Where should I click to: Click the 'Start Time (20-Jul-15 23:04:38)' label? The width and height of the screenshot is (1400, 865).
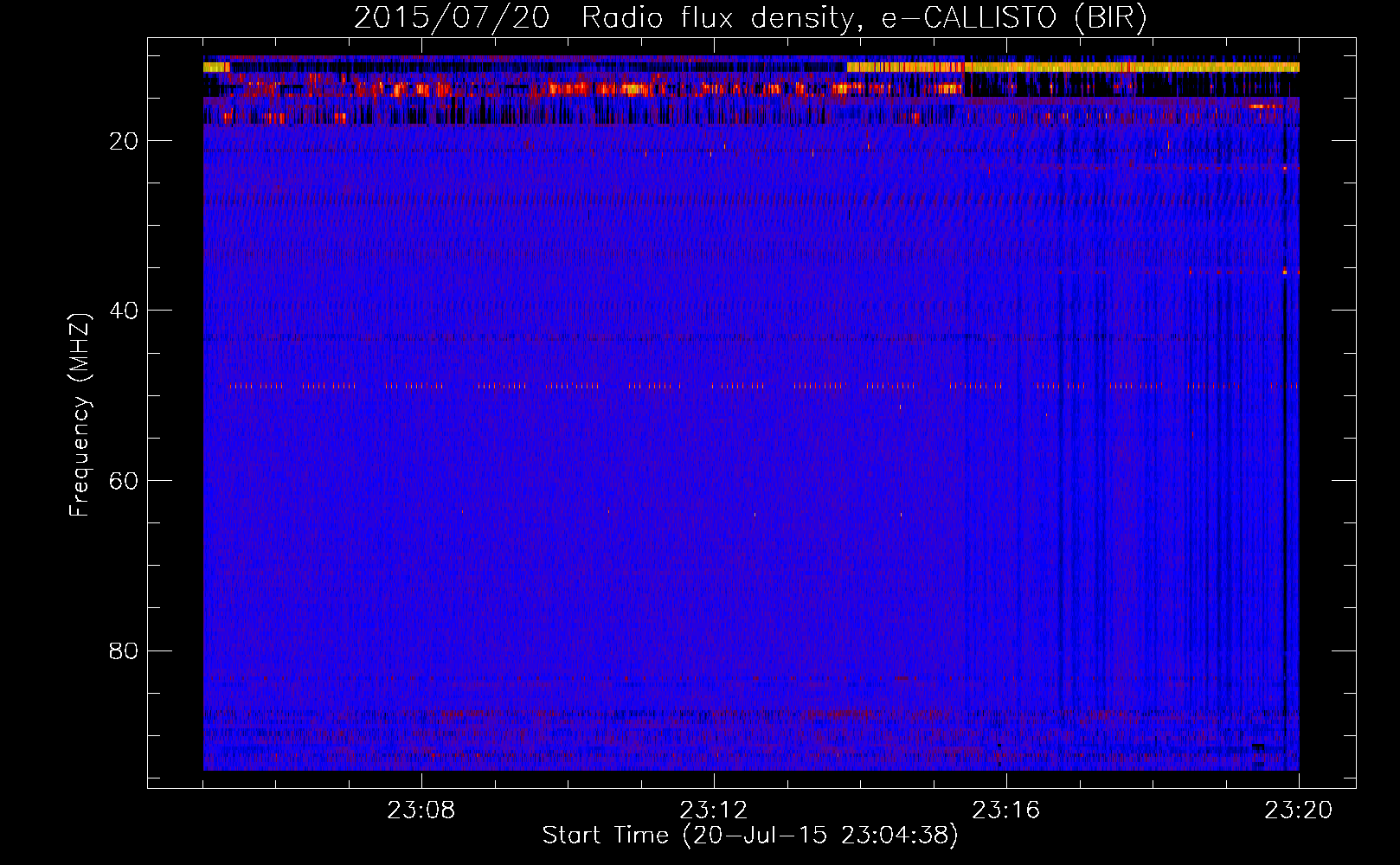coord(750,836)
